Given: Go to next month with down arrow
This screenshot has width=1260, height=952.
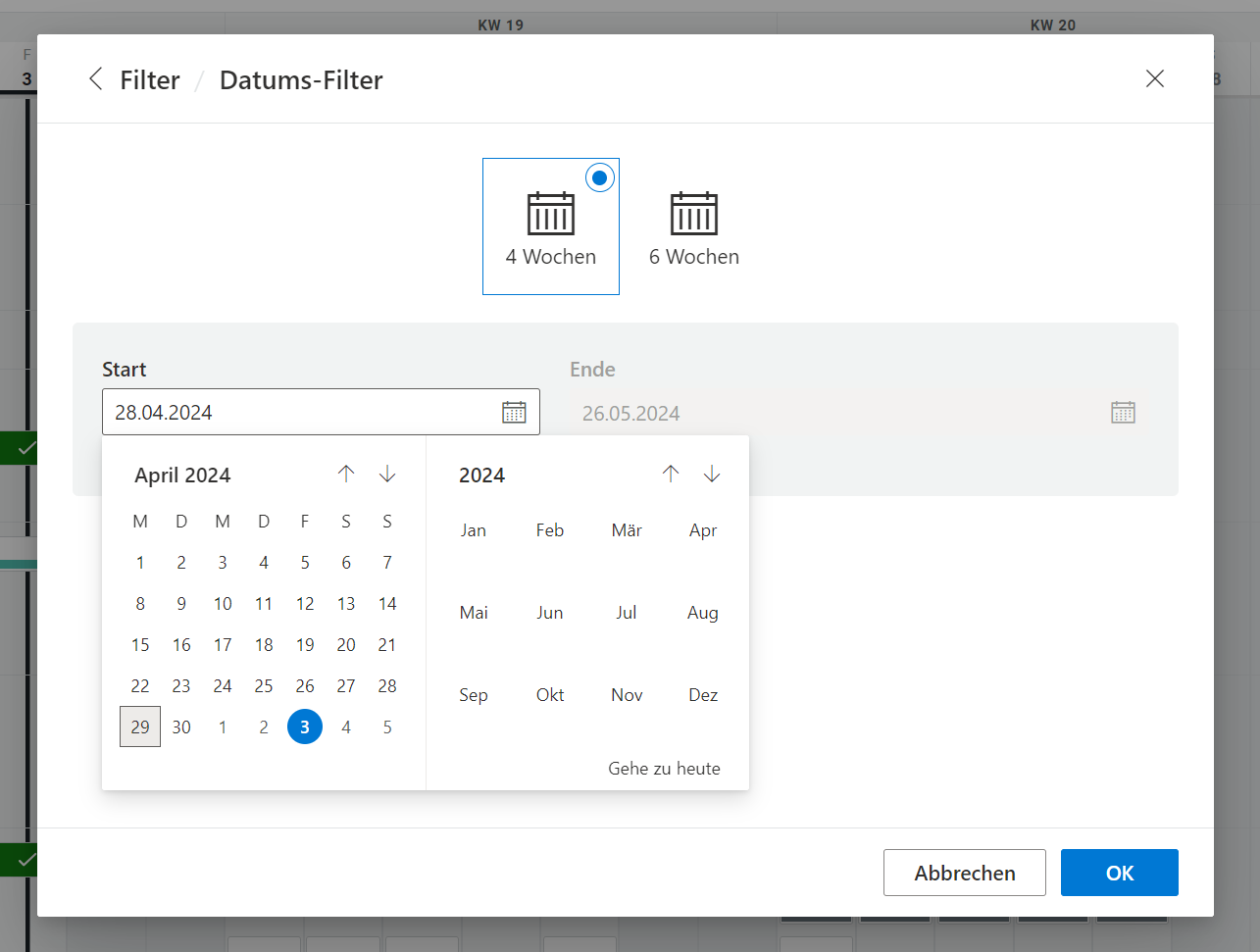Looking at the screenshot, I should pyautogui.click(x=387, y=475).
